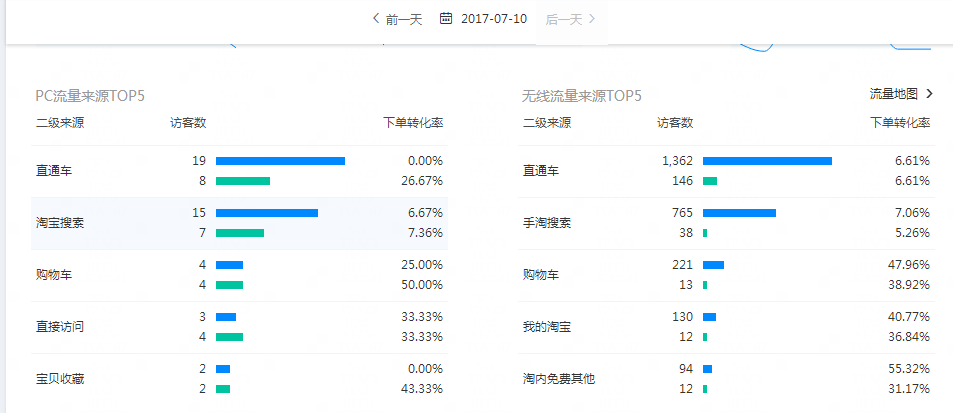Image resolution: width=953 pixels, height=413 pixels.
Task: Click the PC 访客数 column header
Action: coord(188,123)
